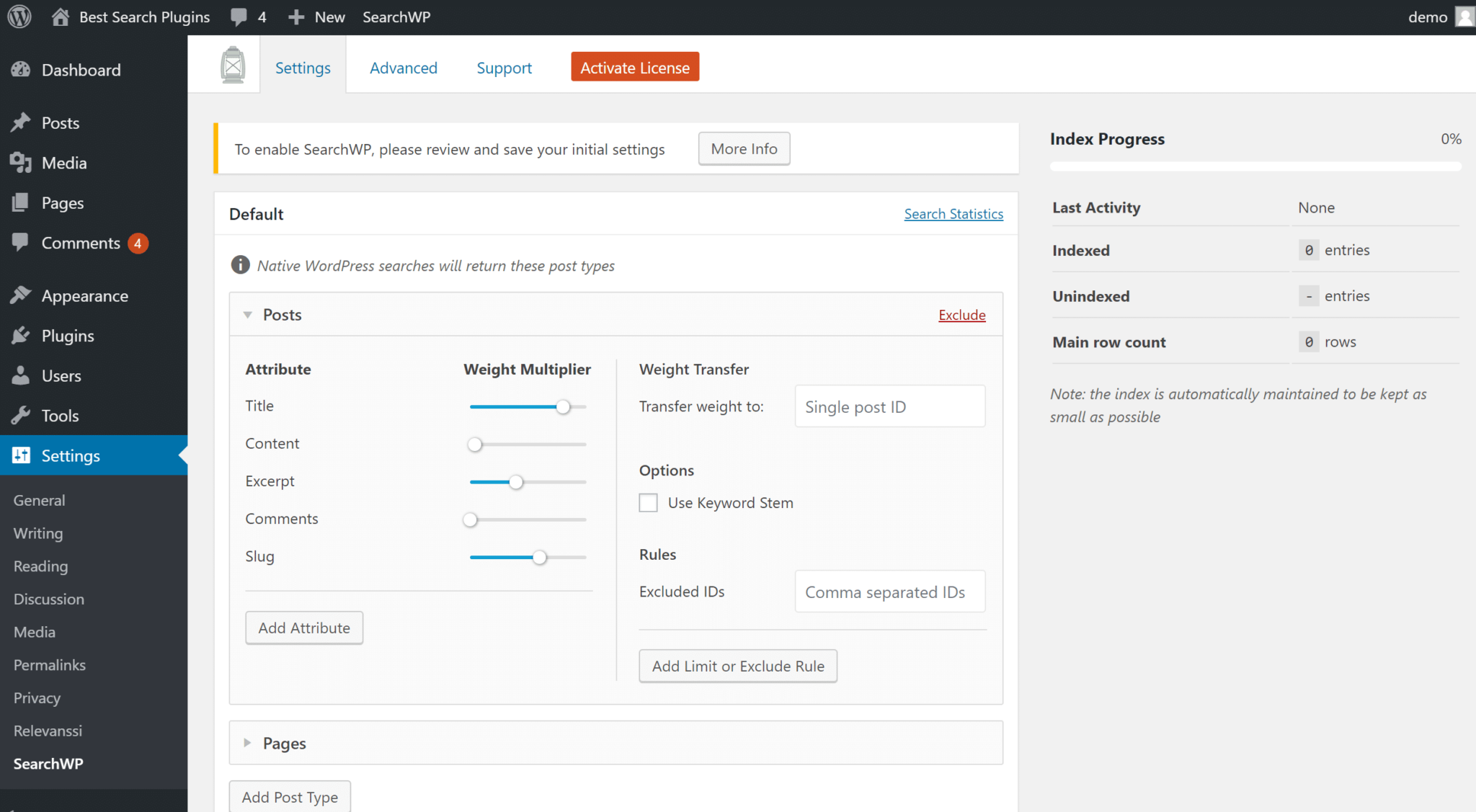Switch to the Support tab
The image size is (1476, 812).
pos(504,68)
